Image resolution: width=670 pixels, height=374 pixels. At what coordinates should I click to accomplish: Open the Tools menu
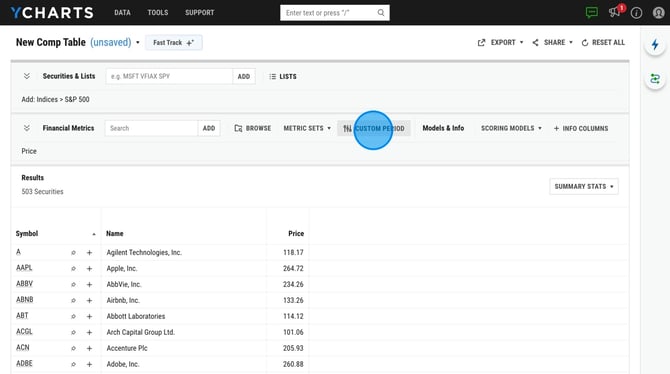click(x=158, y=13)
